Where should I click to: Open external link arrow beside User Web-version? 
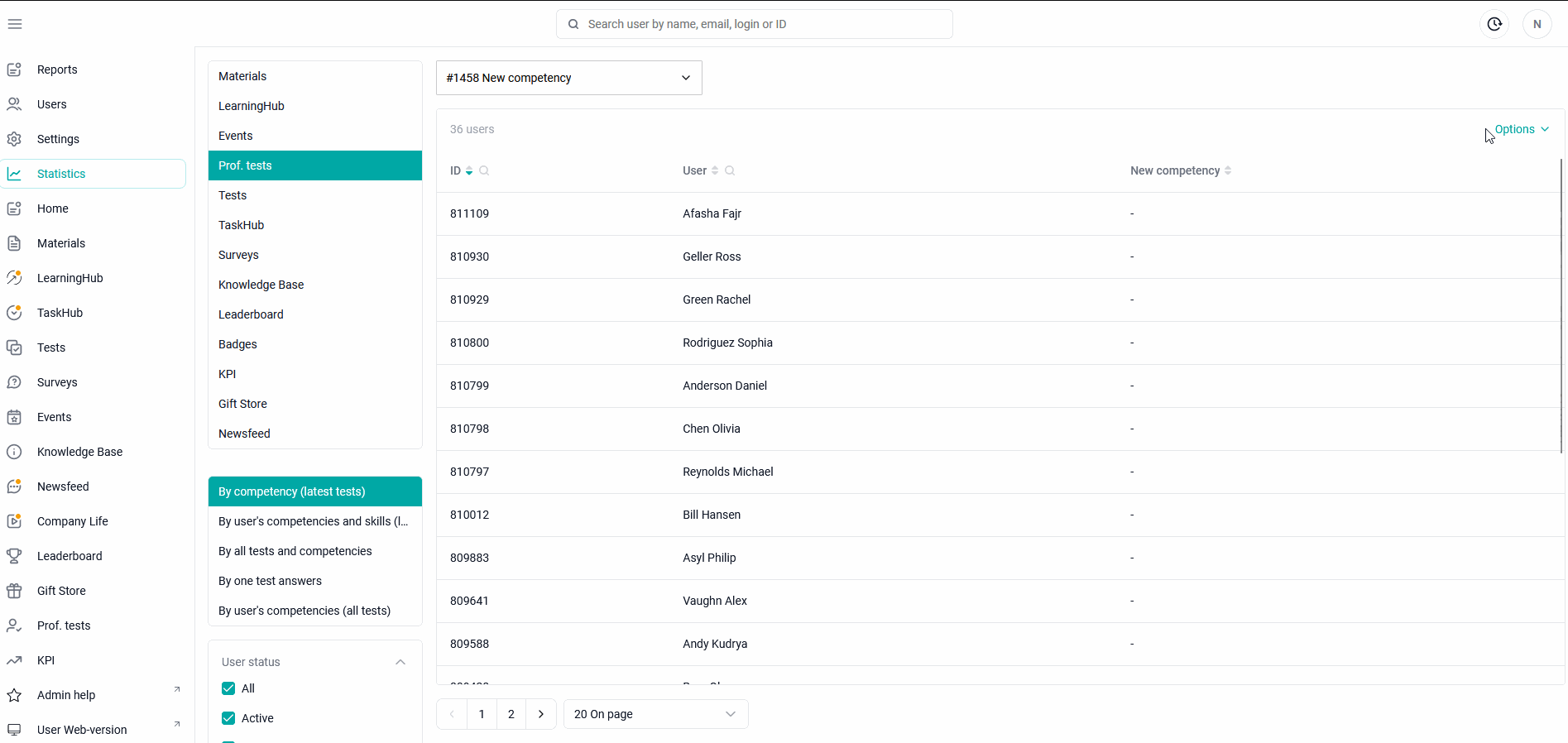pos(176,724)
